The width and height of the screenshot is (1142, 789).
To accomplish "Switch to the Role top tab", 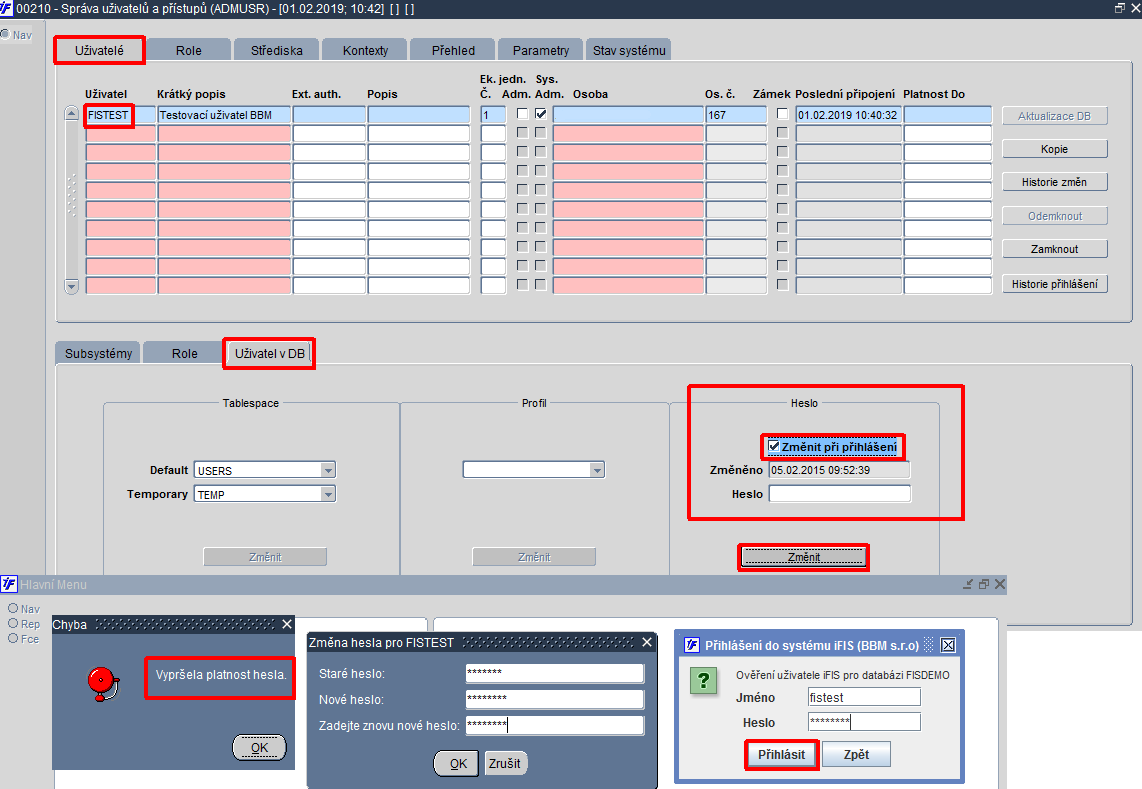I will coord(188,50).
